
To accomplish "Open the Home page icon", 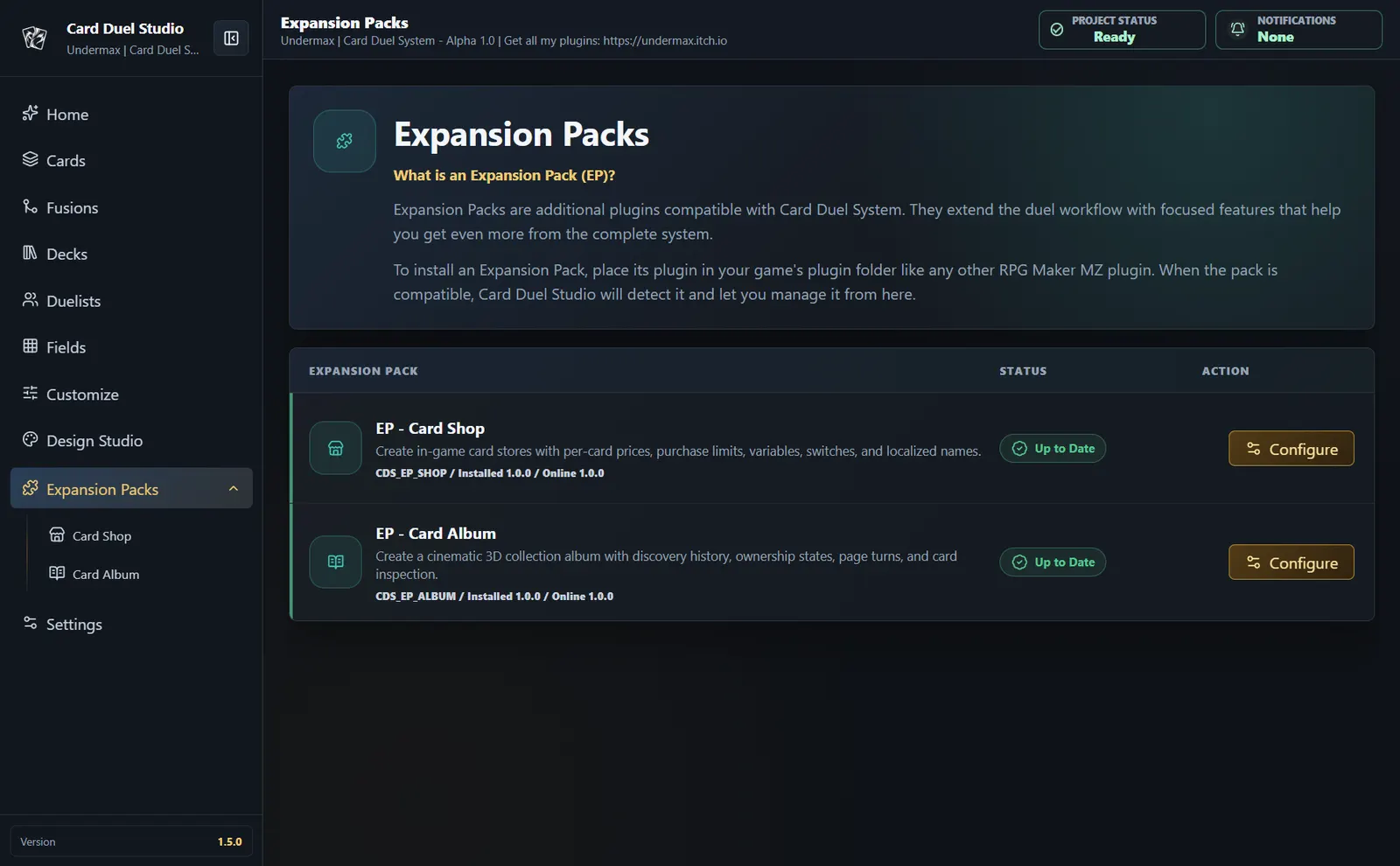I will 30,113.
